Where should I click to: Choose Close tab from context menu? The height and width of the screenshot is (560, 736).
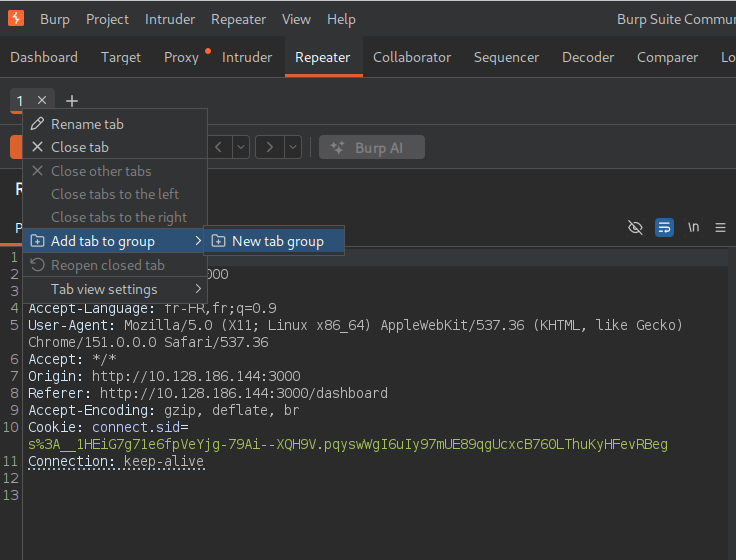[115, 147]
